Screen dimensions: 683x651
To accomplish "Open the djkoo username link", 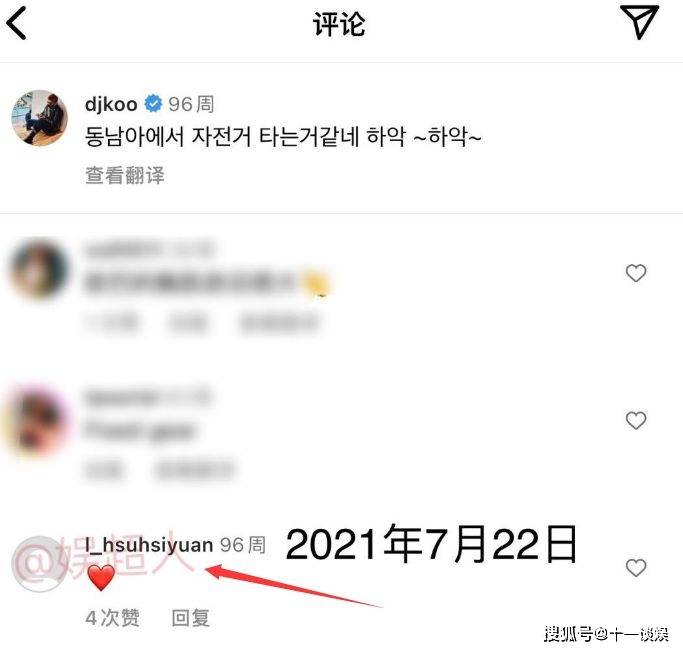I will pyautogui.click(x=111, y=105).
